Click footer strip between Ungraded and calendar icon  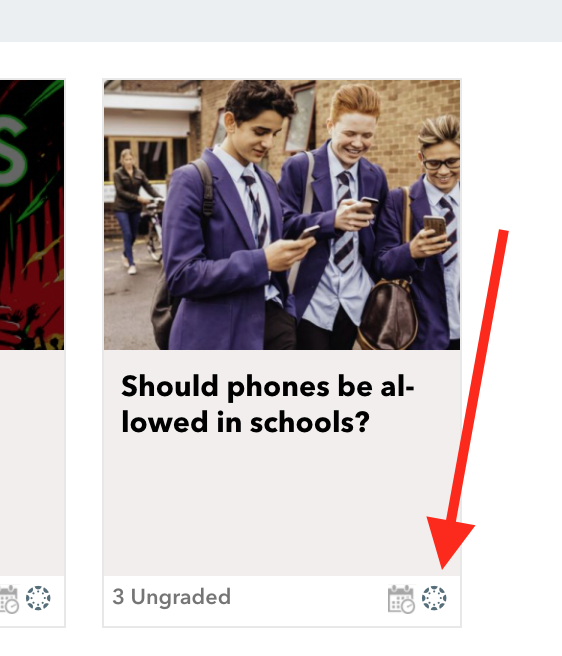[309, 598]
